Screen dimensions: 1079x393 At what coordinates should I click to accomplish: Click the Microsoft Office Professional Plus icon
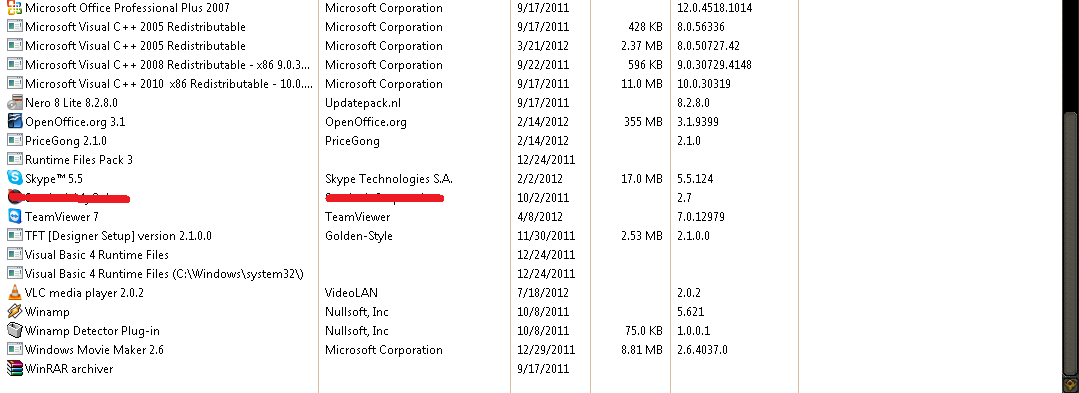(x=14, y=8)
